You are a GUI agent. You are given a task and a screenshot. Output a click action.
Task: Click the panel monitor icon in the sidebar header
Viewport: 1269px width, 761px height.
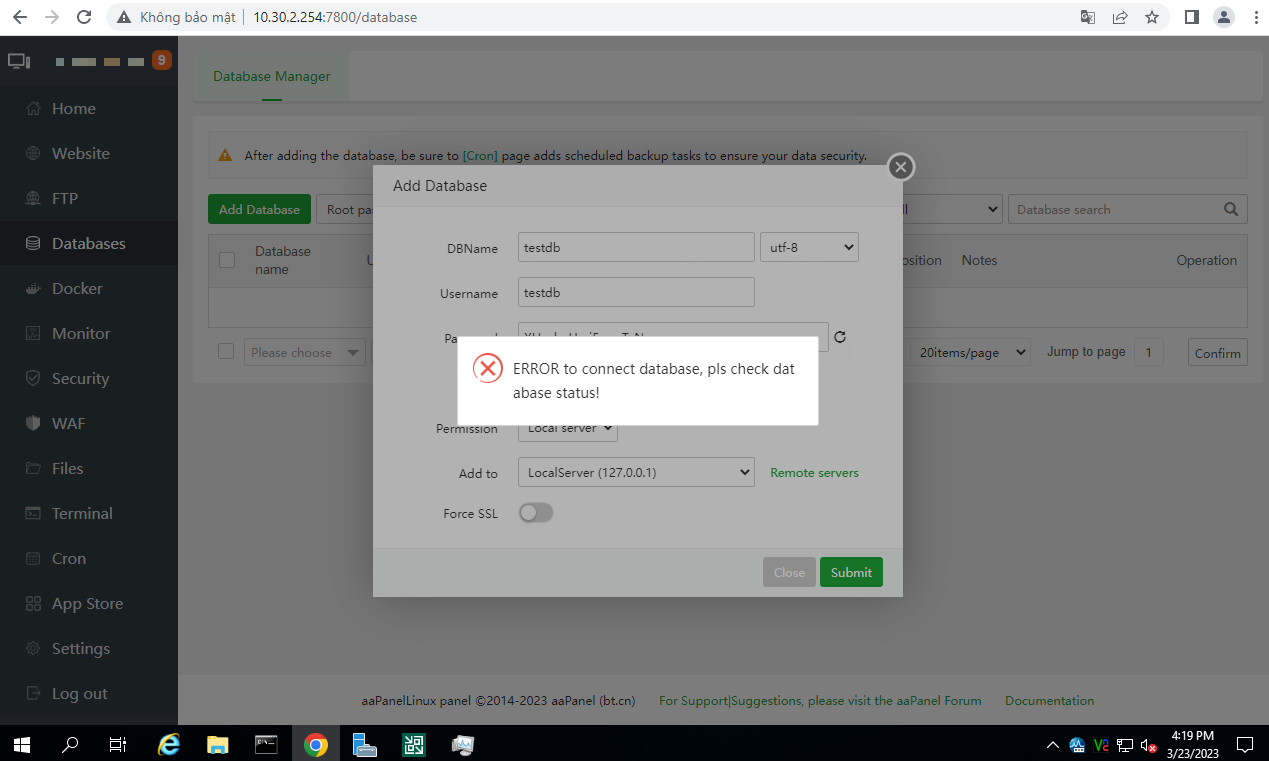point(19,61)
